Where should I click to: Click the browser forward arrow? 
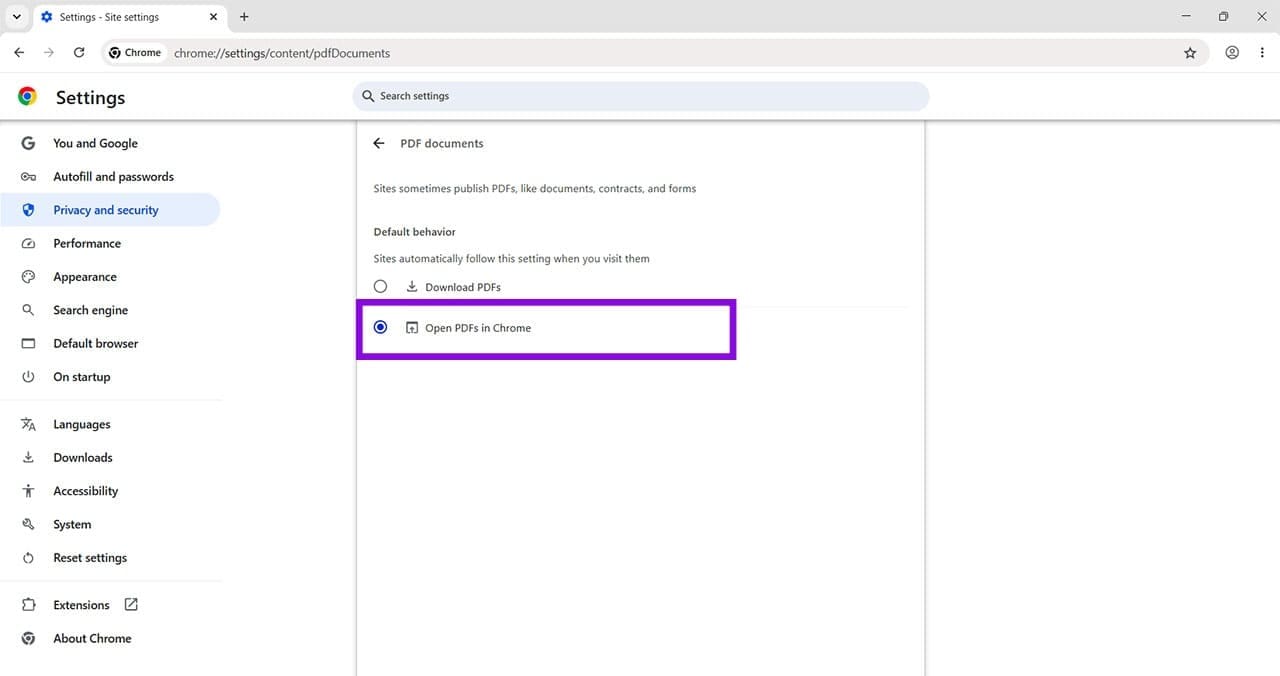point(49,53)
